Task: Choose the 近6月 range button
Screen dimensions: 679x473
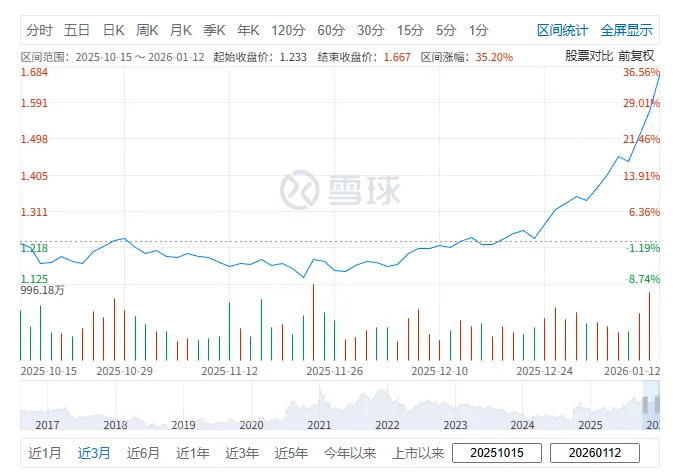Action: pyautogui.click(x=143, y=453)
